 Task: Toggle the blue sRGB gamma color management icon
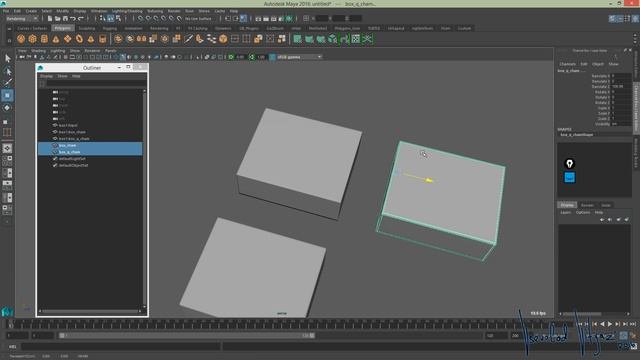point(272,57)
